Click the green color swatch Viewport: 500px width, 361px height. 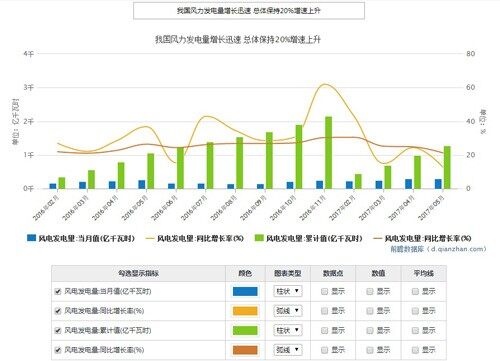[x=245, y=330]
